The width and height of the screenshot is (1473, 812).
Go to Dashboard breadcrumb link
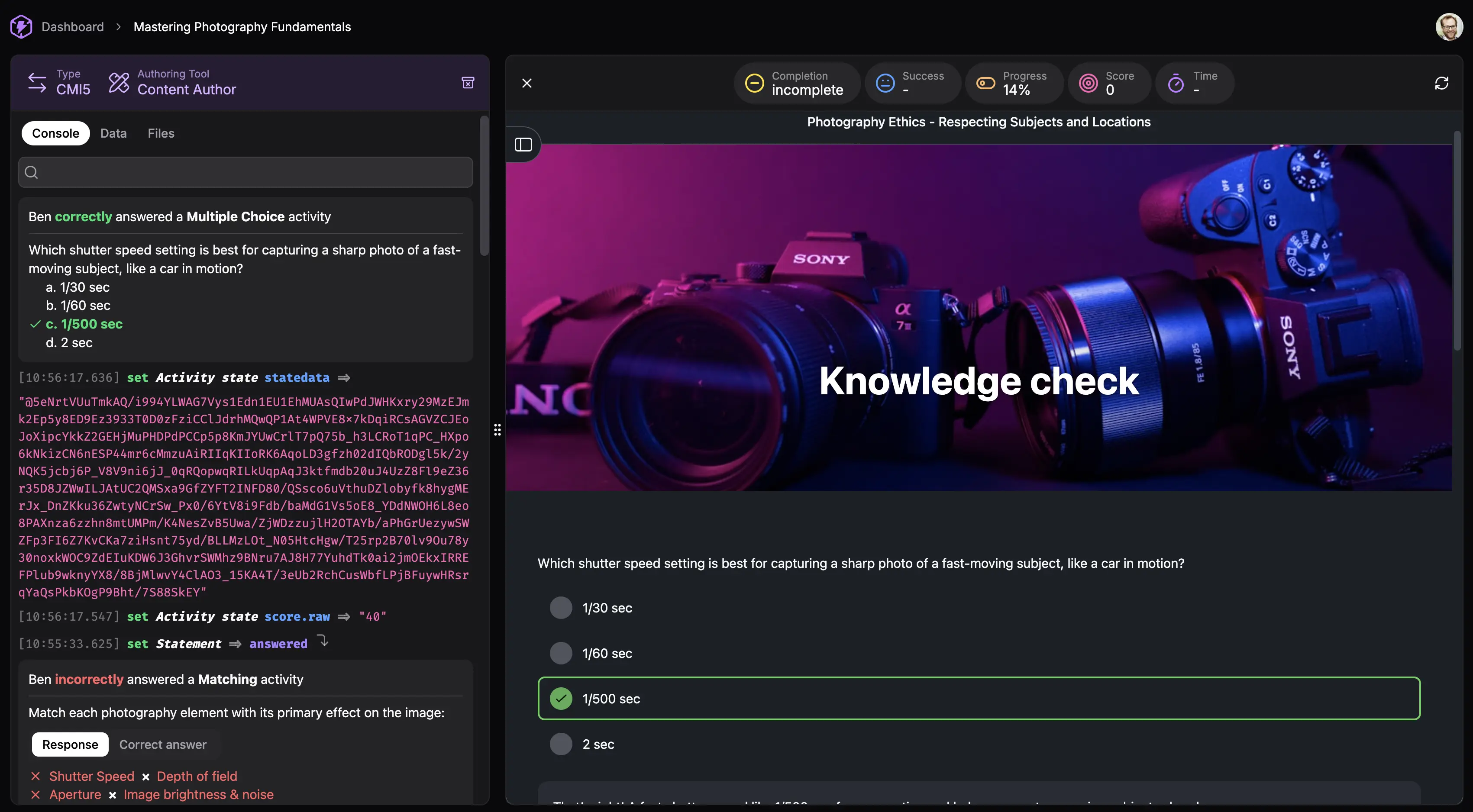click(73, 27)
